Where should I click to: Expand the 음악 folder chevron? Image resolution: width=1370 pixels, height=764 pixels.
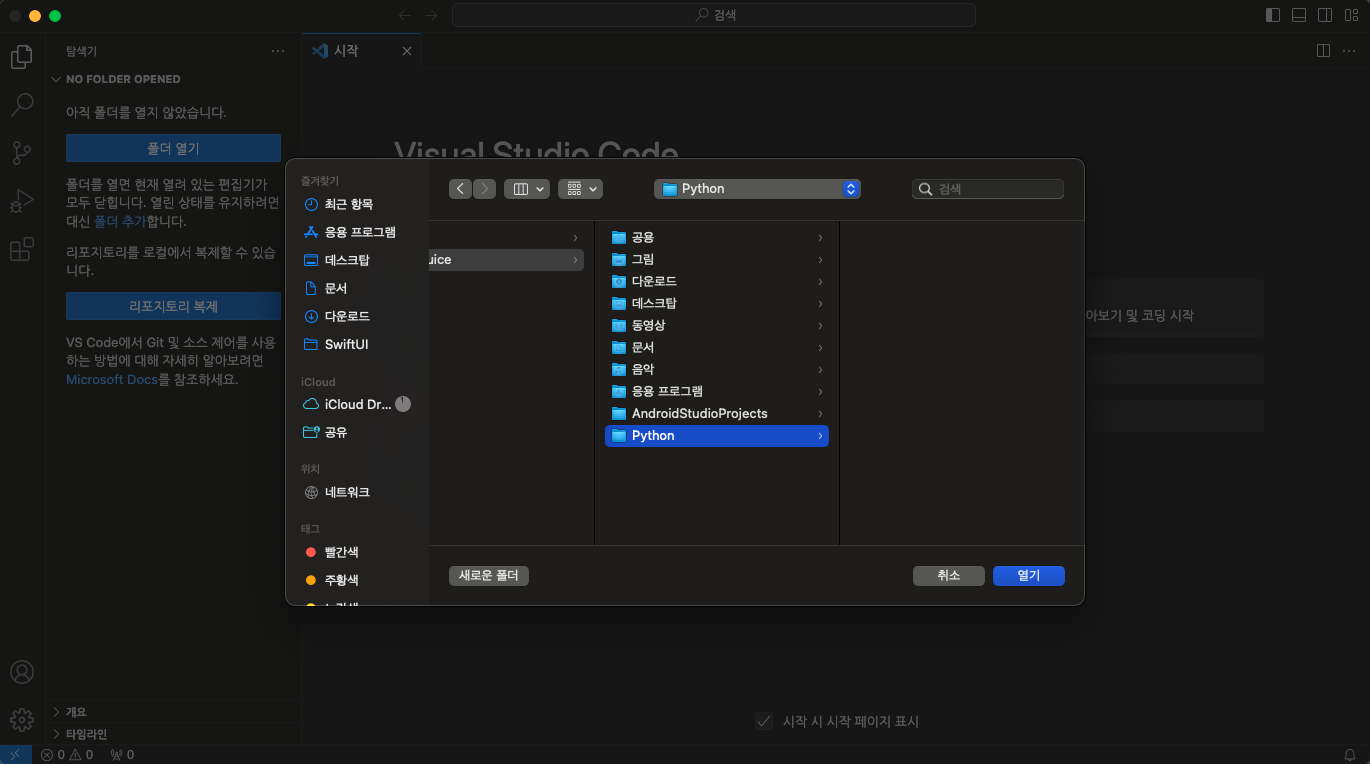tap(820, 369)
